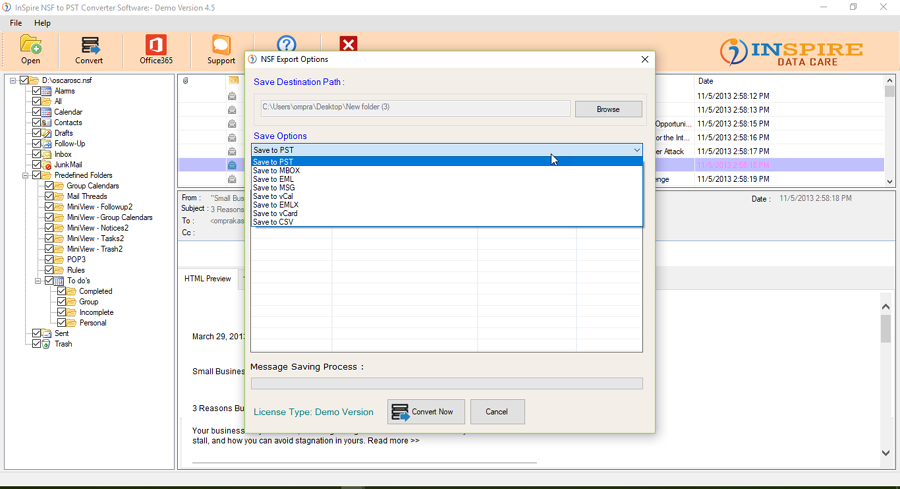The image size is (900, 489).
Task: Select Save to vCard option
Action: 447,214
